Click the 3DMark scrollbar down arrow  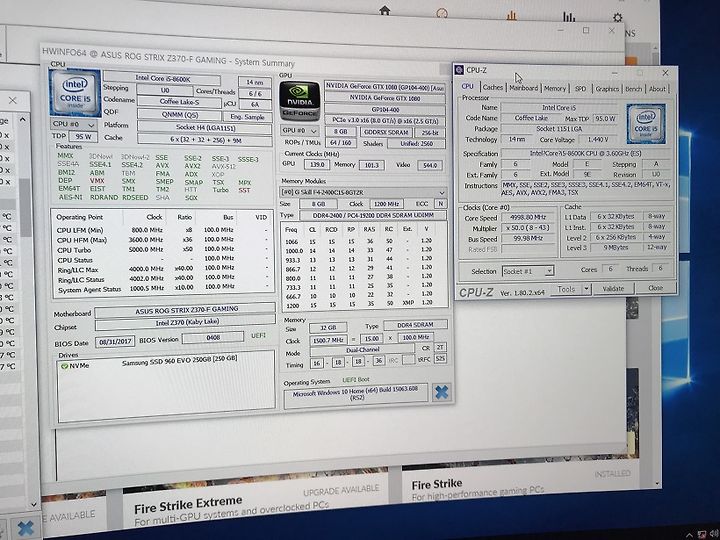657,484
